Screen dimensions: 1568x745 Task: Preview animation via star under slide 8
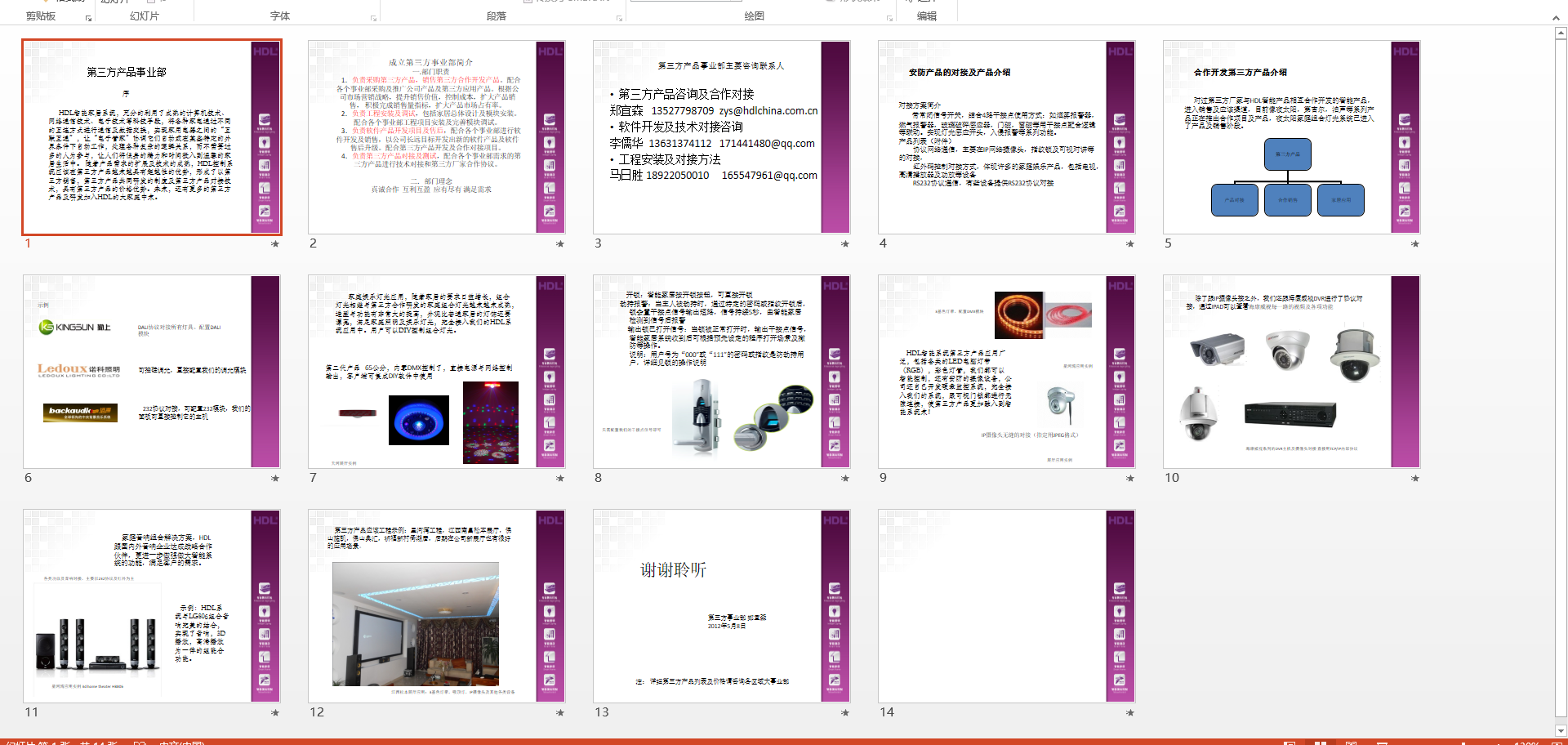(x=845, y=479)
